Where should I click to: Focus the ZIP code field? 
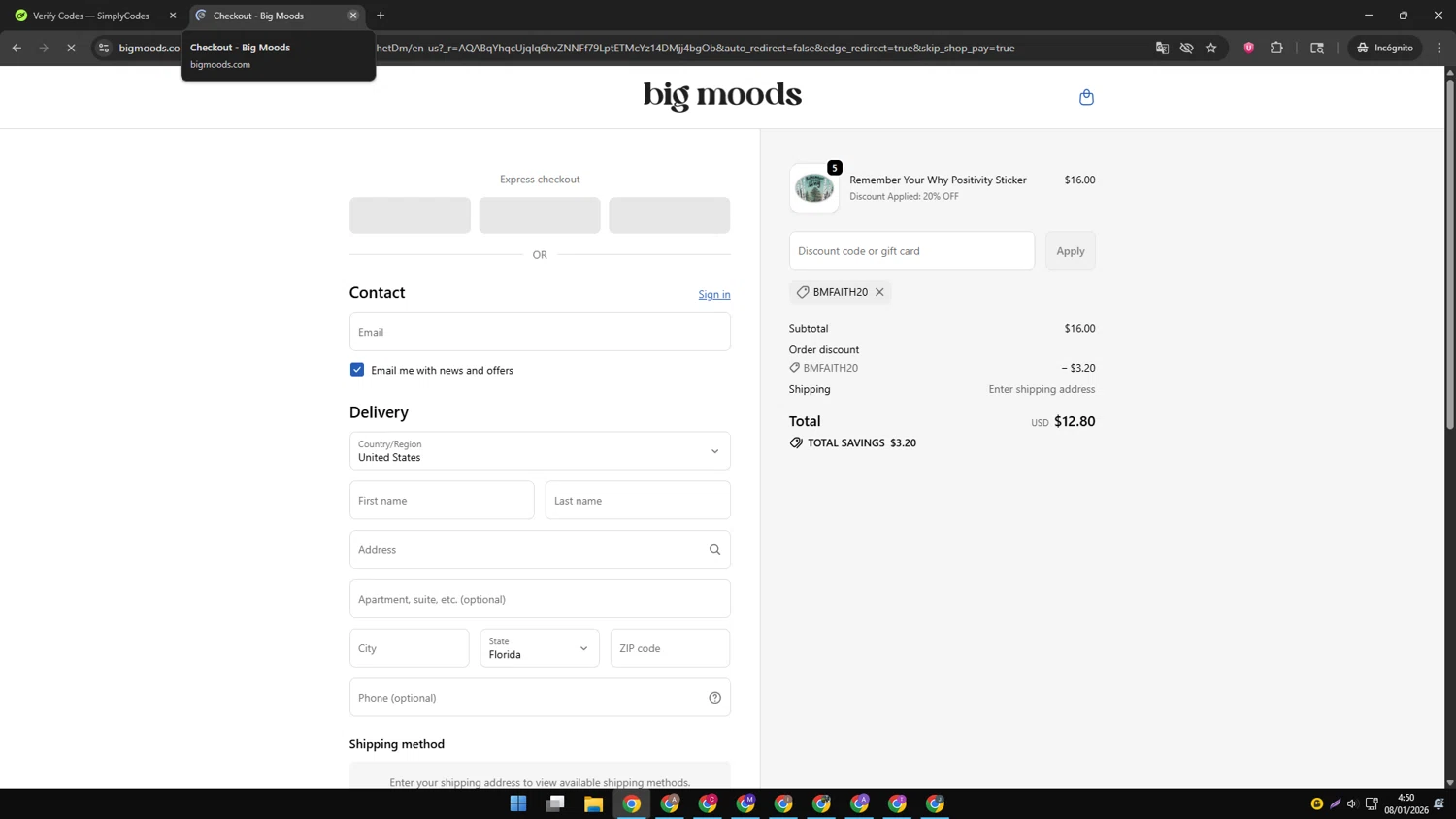pyautogui.click(x=670, y=648)
